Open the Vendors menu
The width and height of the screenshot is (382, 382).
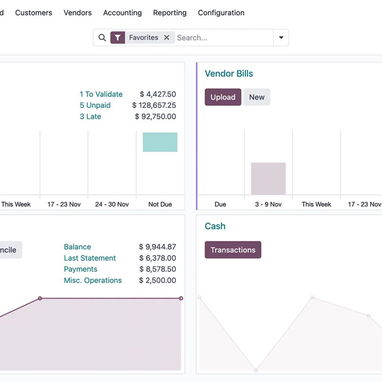pos(78,13)
